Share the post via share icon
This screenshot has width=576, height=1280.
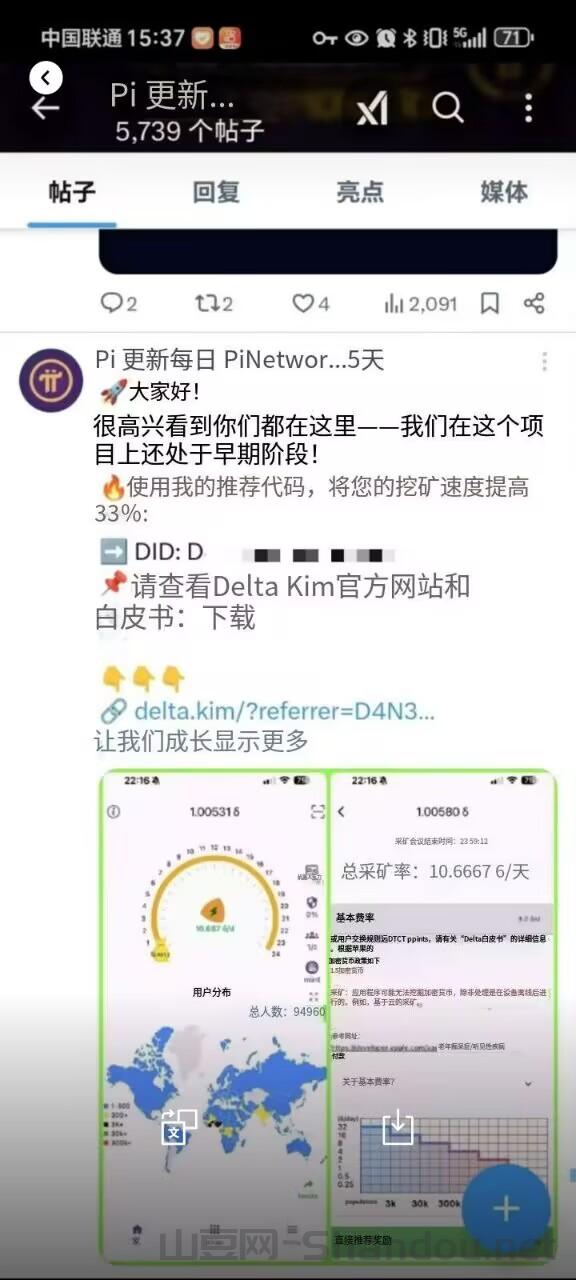point(535,303)
